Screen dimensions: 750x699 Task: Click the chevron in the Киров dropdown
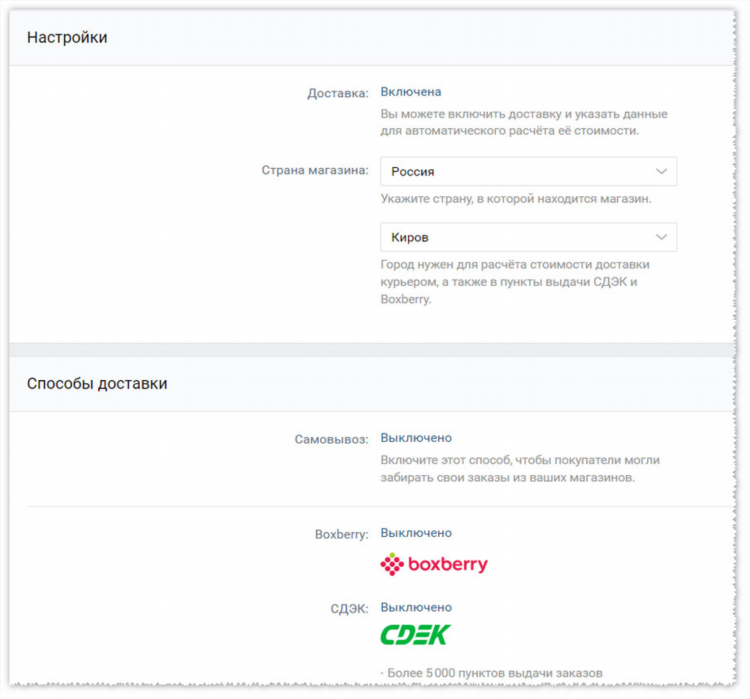(661, 237)
